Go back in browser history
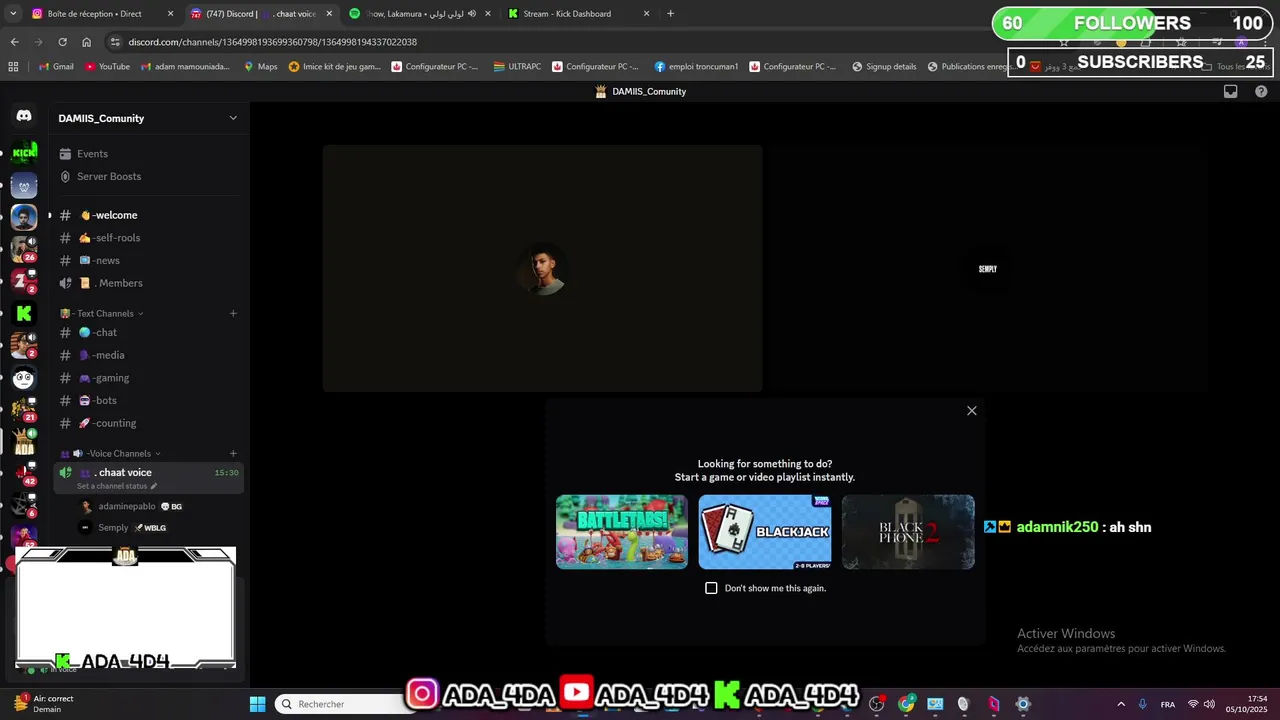 click(x=14, y=42)
